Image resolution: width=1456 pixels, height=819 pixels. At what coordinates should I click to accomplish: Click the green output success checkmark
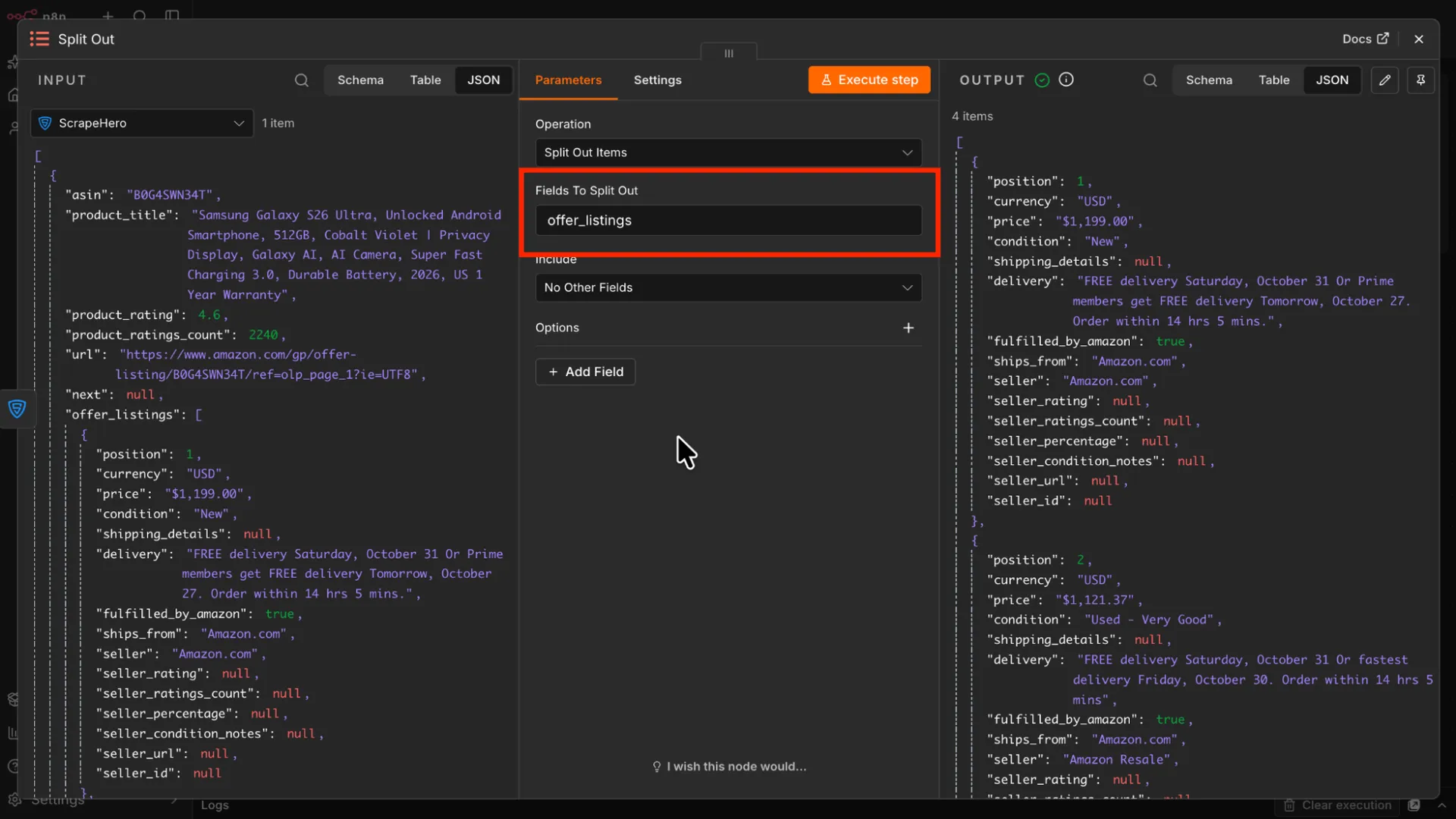tap(1042, 80)
